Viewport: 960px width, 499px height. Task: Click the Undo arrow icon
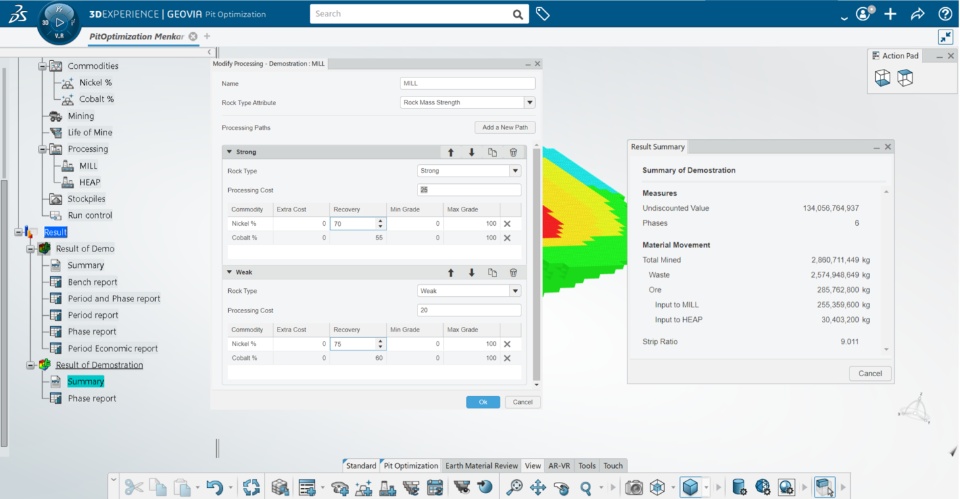click(214, 487)
